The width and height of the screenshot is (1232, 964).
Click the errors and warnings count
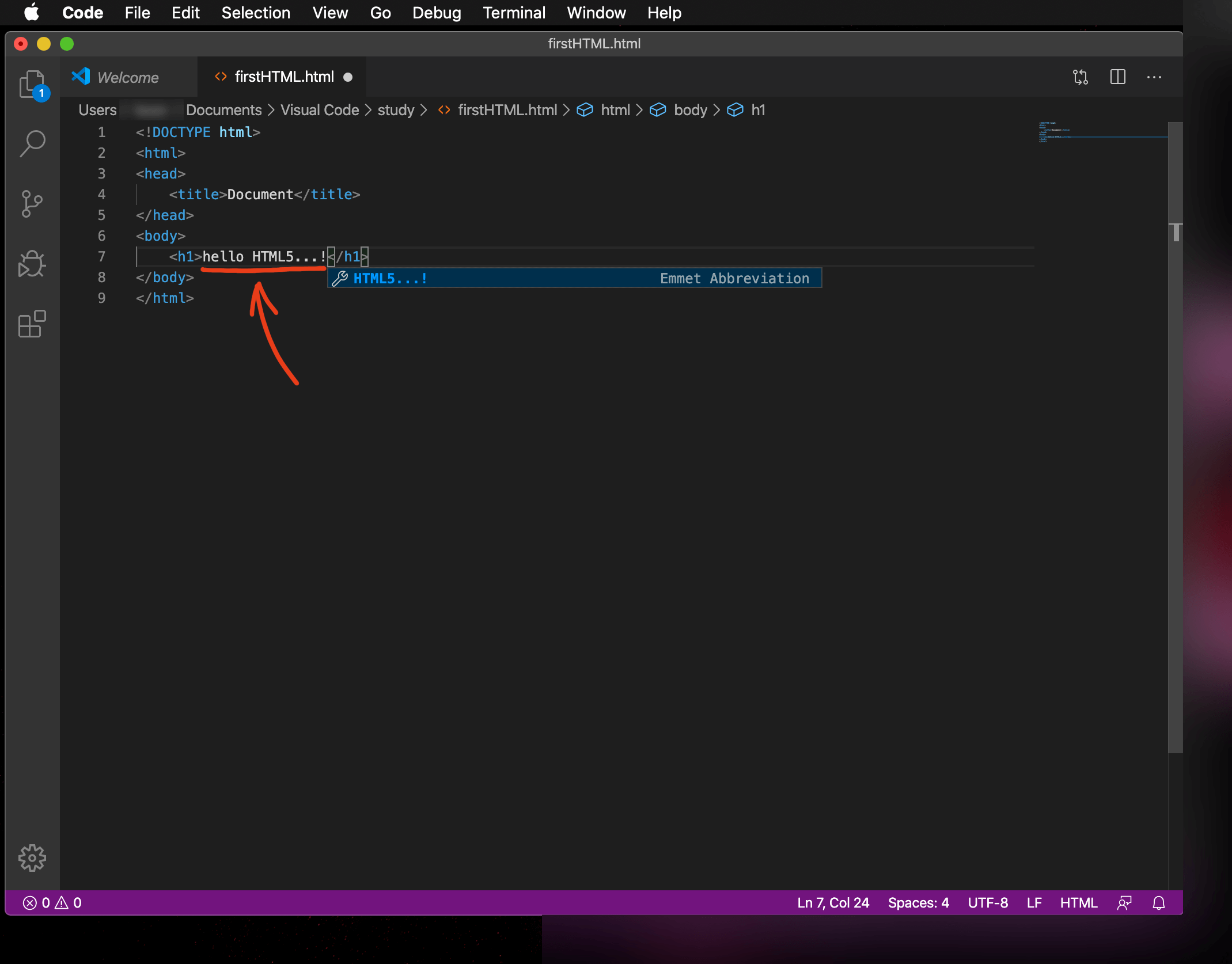tap(52, 903)
